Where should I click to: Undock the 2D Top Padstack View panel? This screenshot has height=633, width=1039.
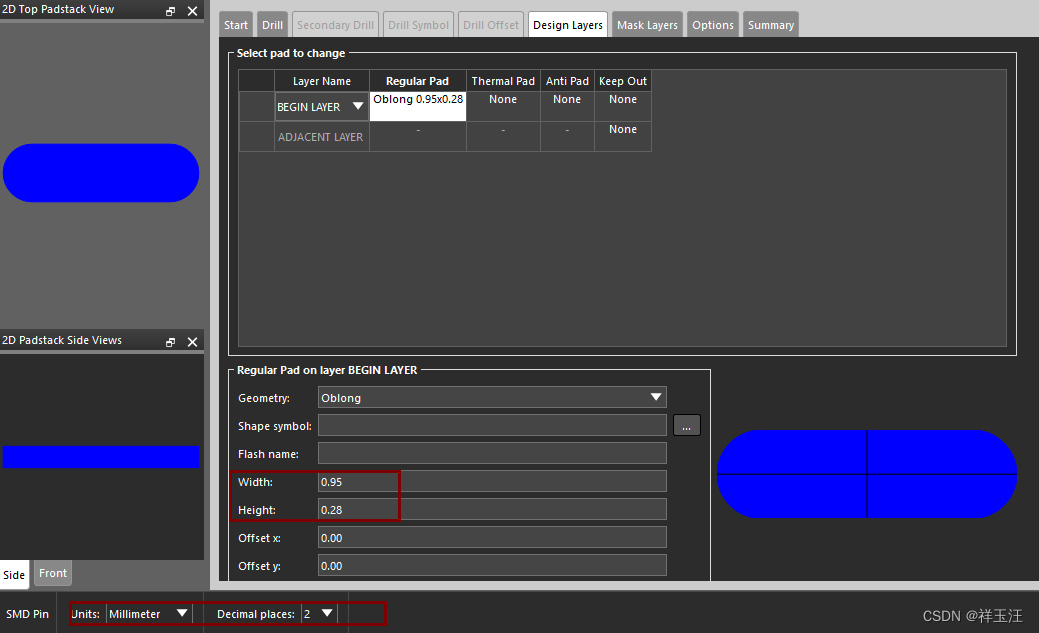coord(170,11)
